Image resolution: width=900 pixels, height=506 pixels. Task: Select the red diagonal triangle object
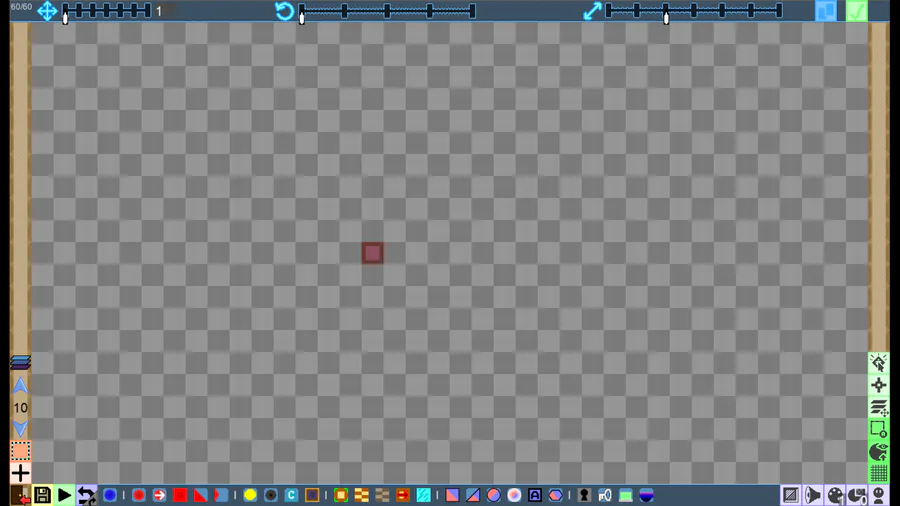[200, 495]
